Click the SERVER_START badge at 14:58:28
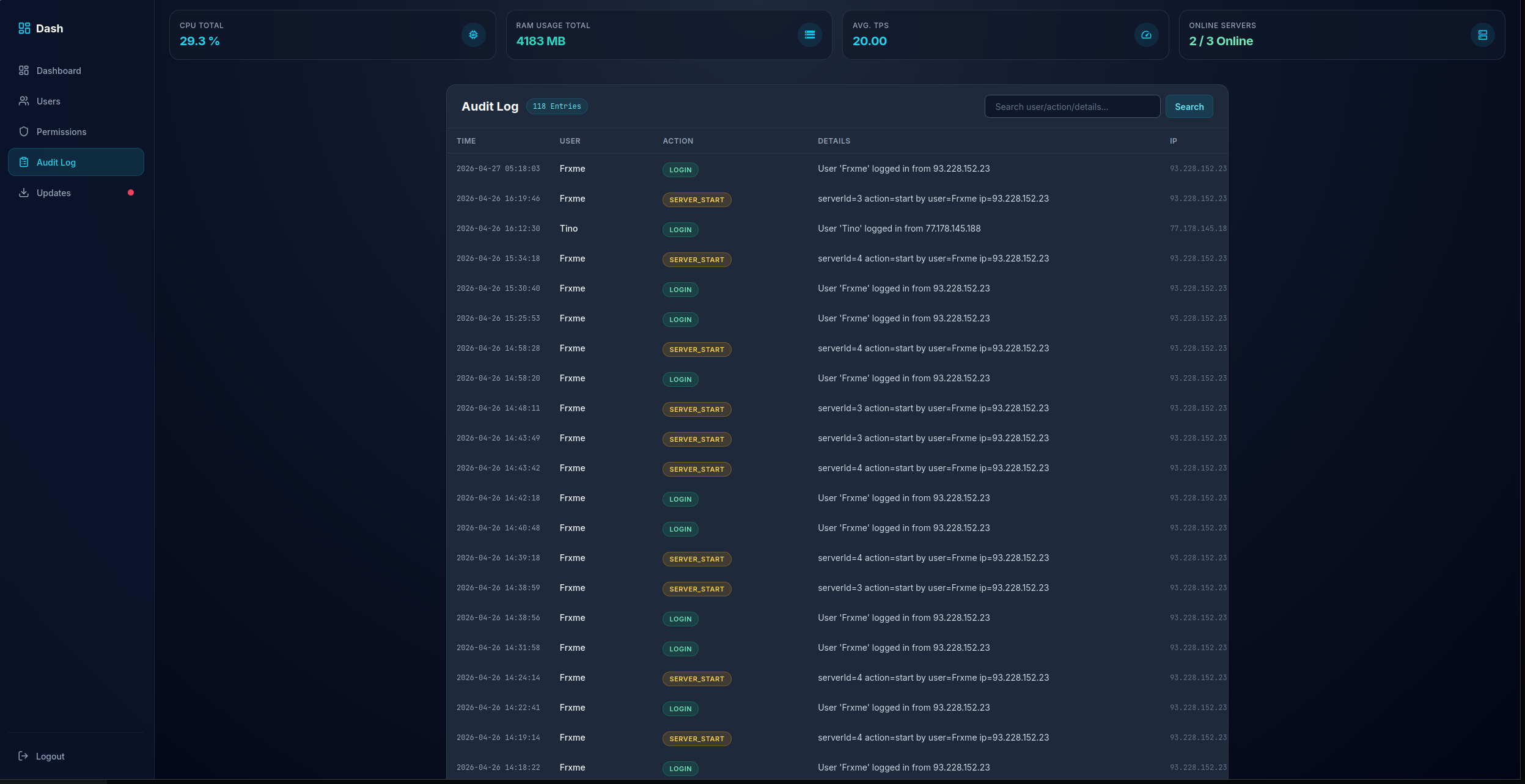 [697, 350]
